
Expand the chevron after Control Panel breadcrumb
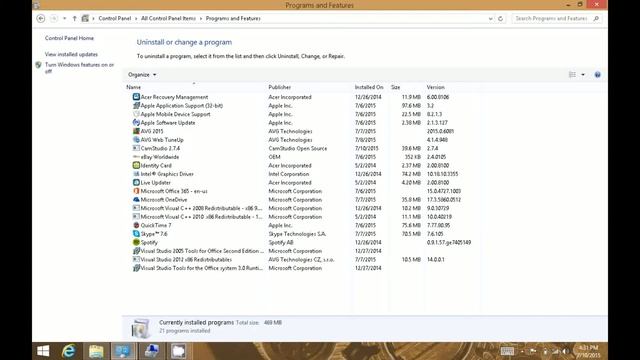click(x=136, y=18)
